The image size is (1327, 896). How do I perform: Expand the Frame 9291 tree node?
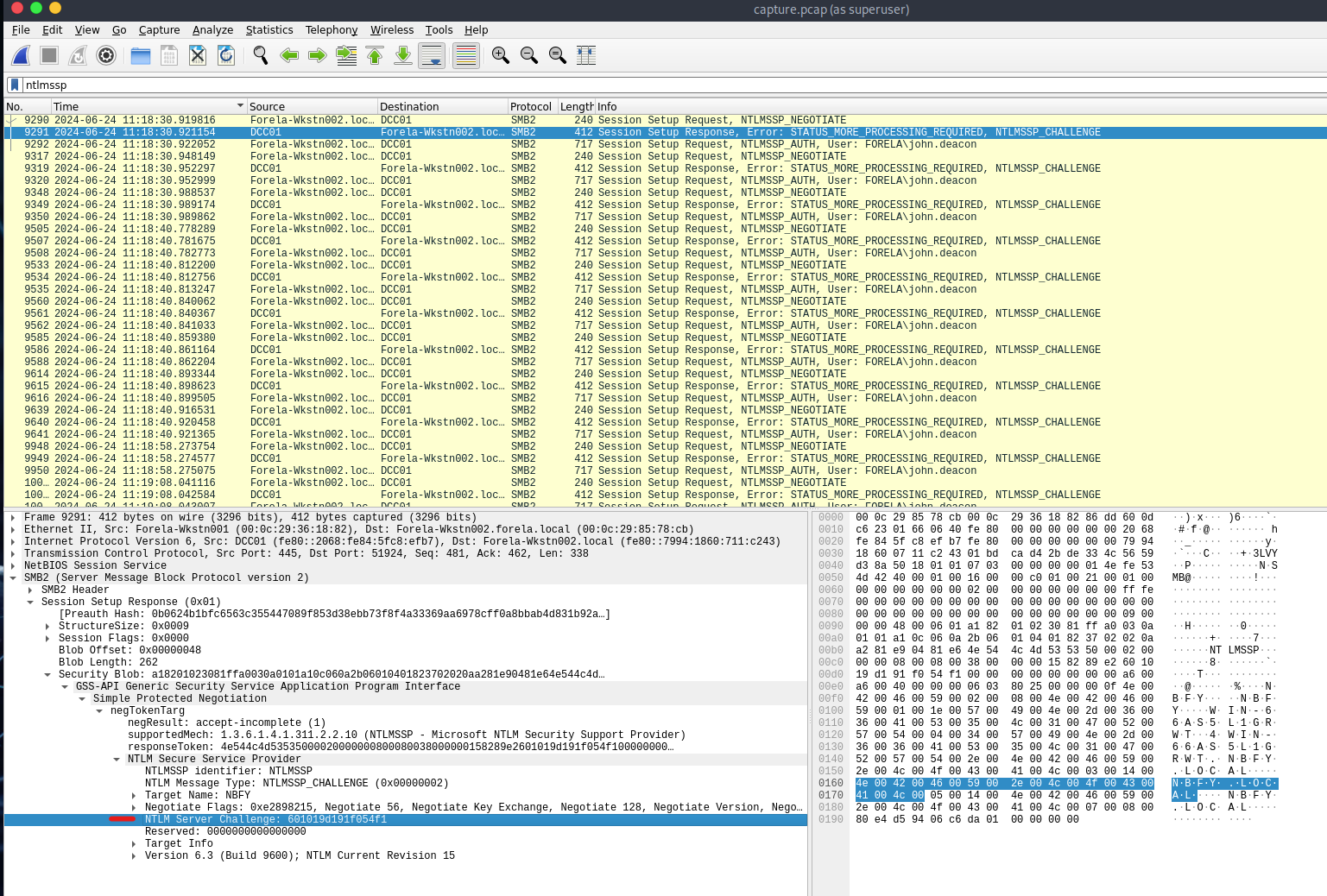click(13, 517)
